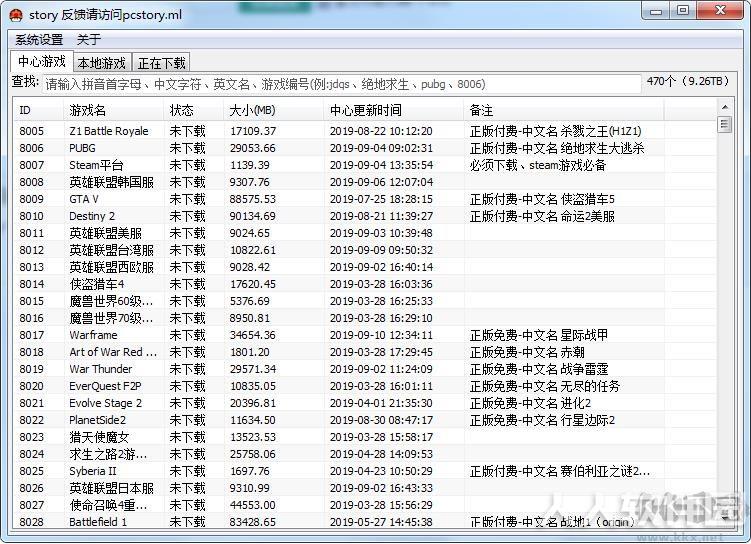Click 未下载 status in row 8019
Screen dimensions: 751x544
[187, 369]
